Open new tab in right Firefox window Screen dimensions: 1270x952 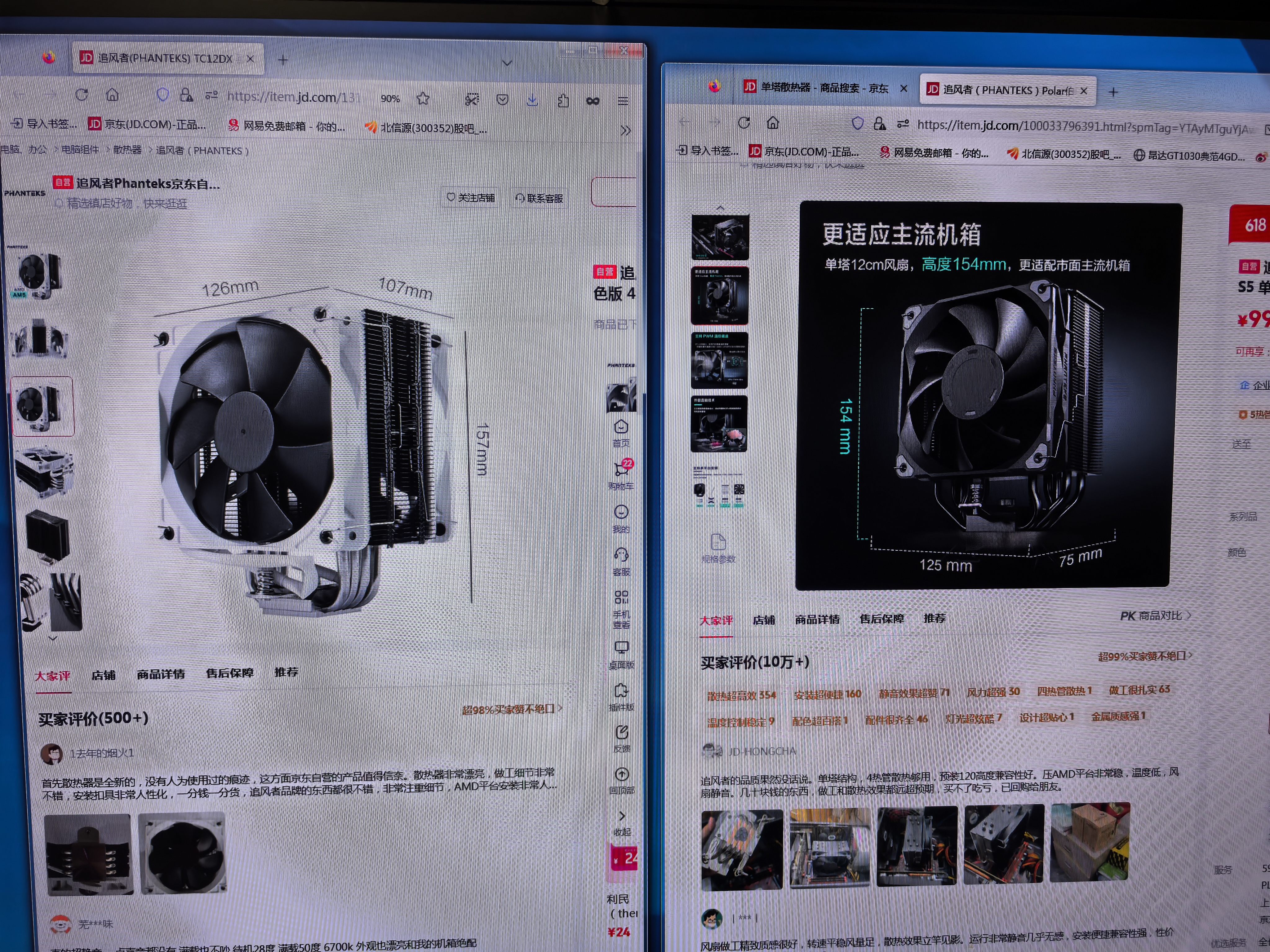click(x=1113, y=92)
